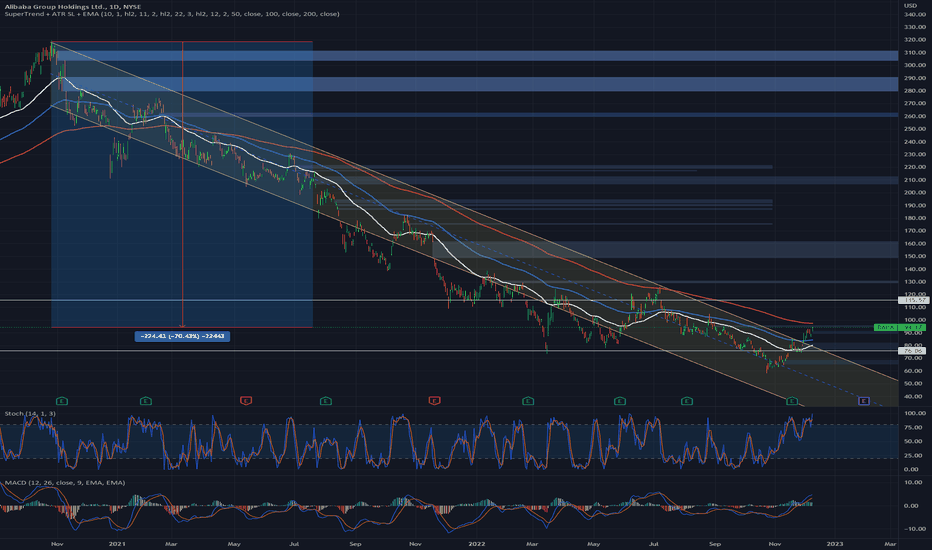Image resolution: width=932 pixels, height=550 pixels.
Task: Click the USD currency label on price axis
Action: pyautogui.click(x=911, y=5)
